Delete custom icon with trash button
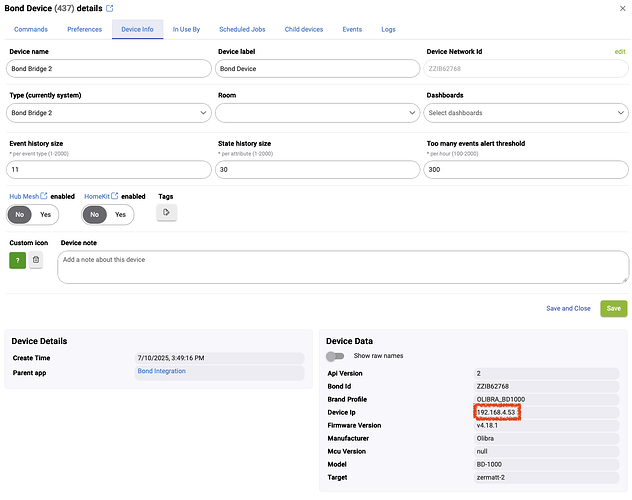The height and width of the screenshot is (500, 632). click(x=36, y=260)
